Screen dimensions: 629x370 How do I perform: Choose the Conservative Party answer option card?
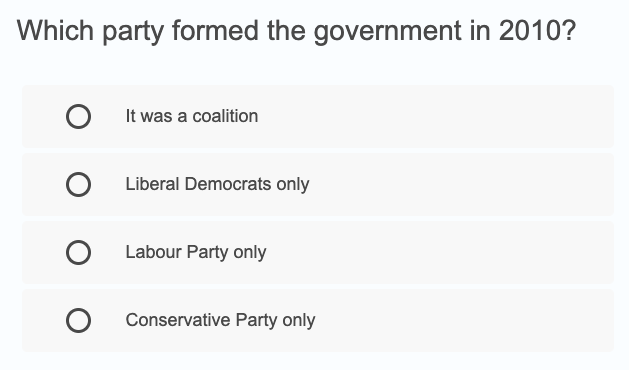click(318, 321)
